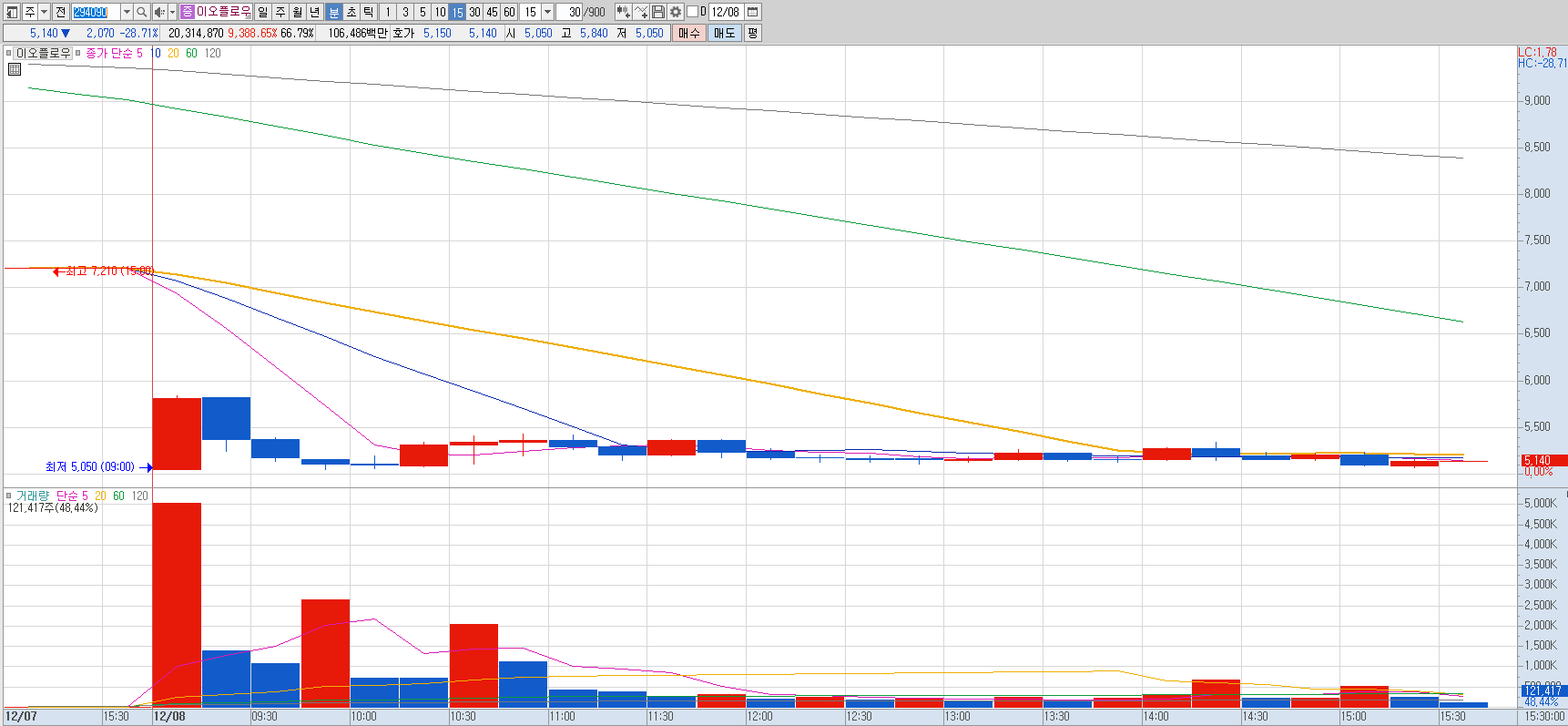Expand the stock code history dropdown
Image resolution: width=1568 pixels, height=726 pixels.
click(x=127, y=12)
